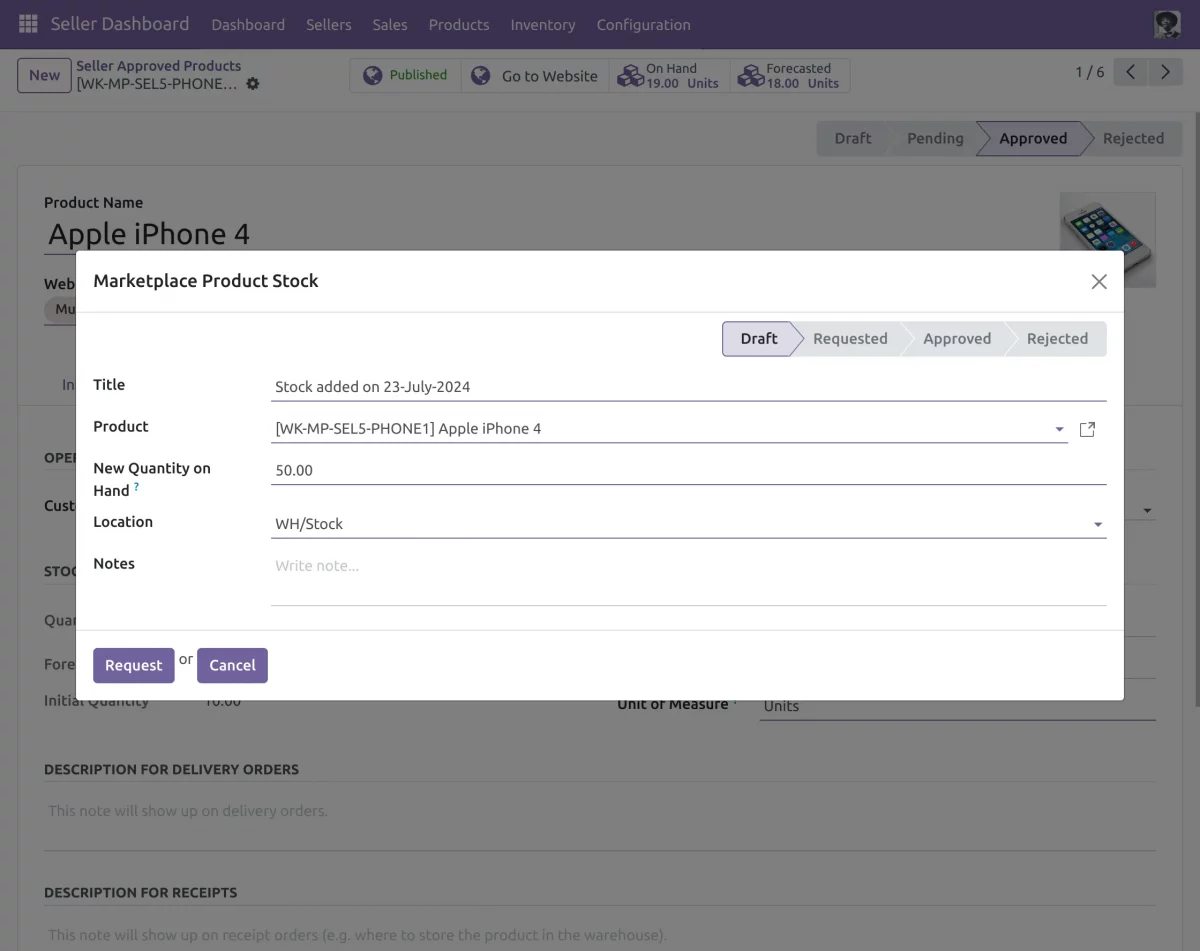Click the On Hand units stat button
Screen dimensions: 1200x951
pos(669,76)
